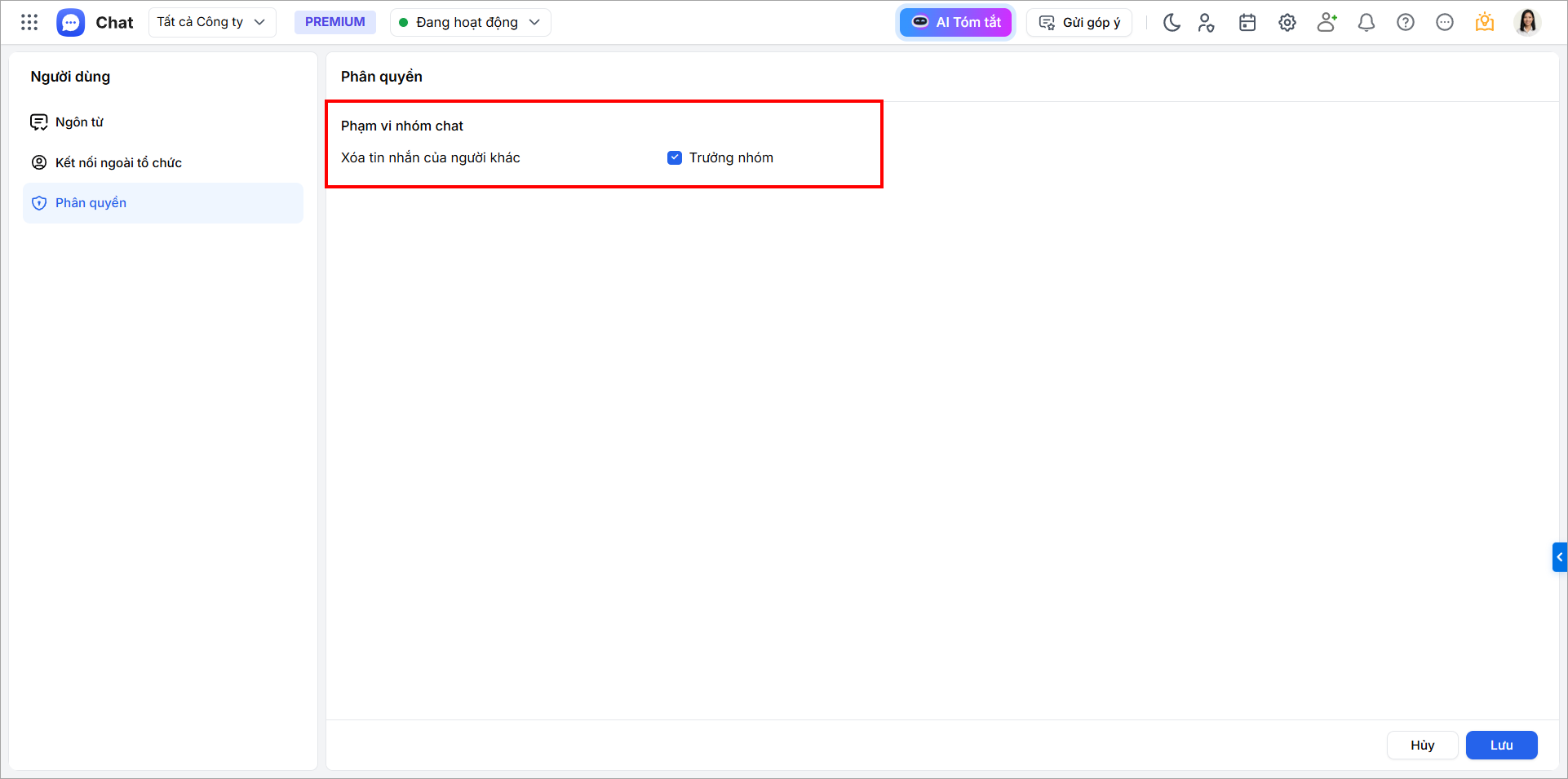Uncheck the Trưởng nhóm checkbox
Viewport: 1568px width, 779px height.
675,157
